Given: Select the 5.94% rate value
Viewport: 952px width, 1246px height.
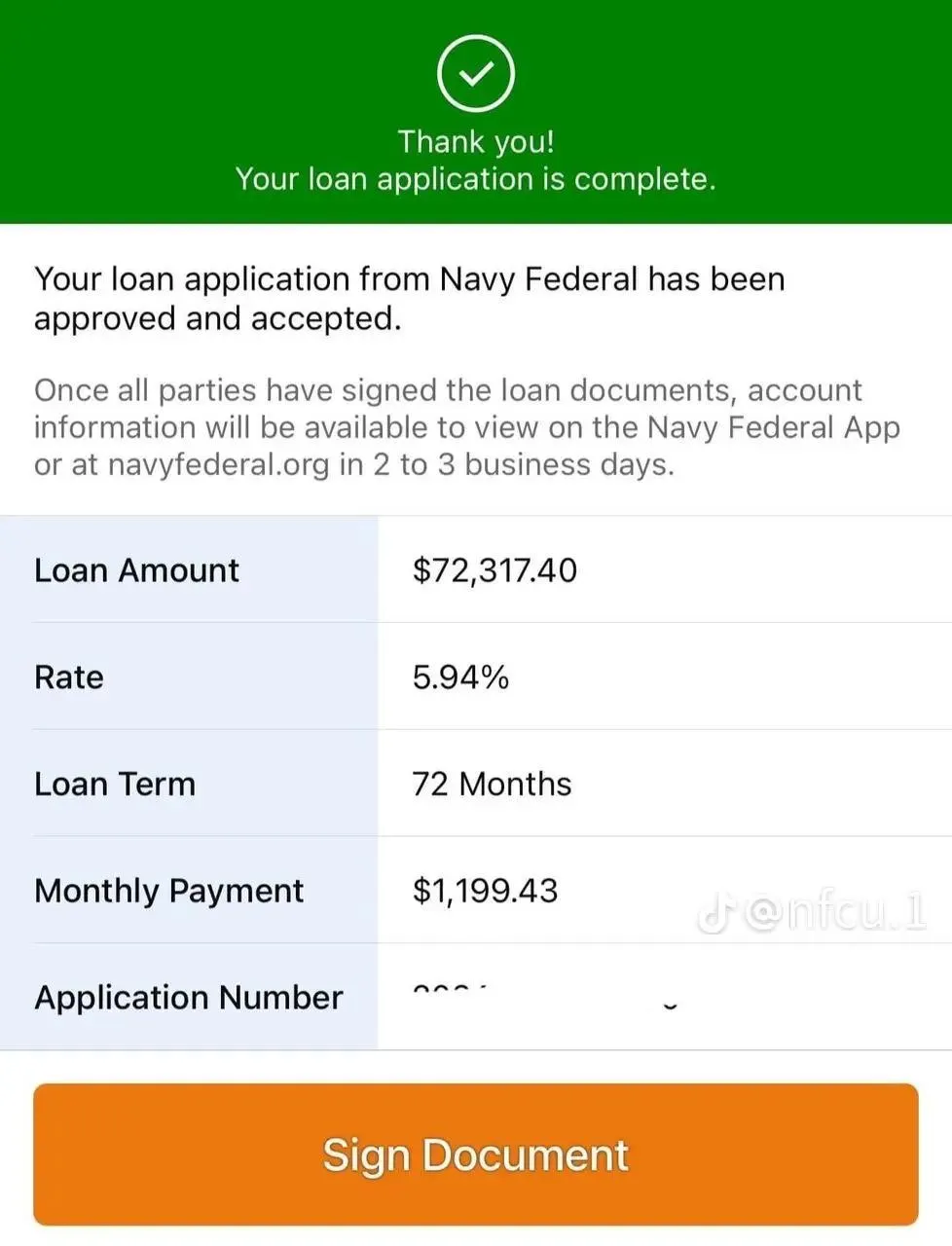Looking at the screenshot, I should click(460, 678).
